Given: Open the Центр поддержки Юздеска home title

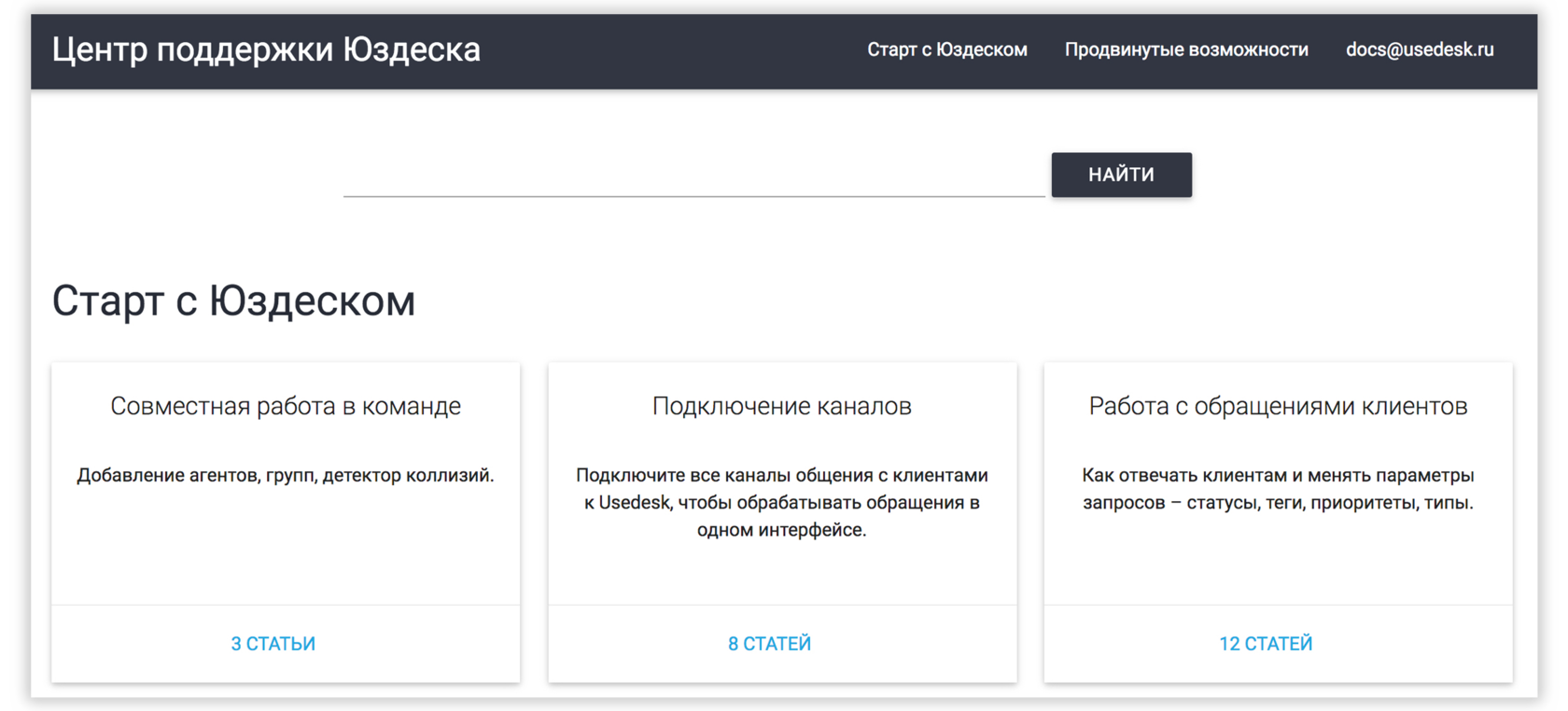Looking at the screenshot, I should click(266, 49).
